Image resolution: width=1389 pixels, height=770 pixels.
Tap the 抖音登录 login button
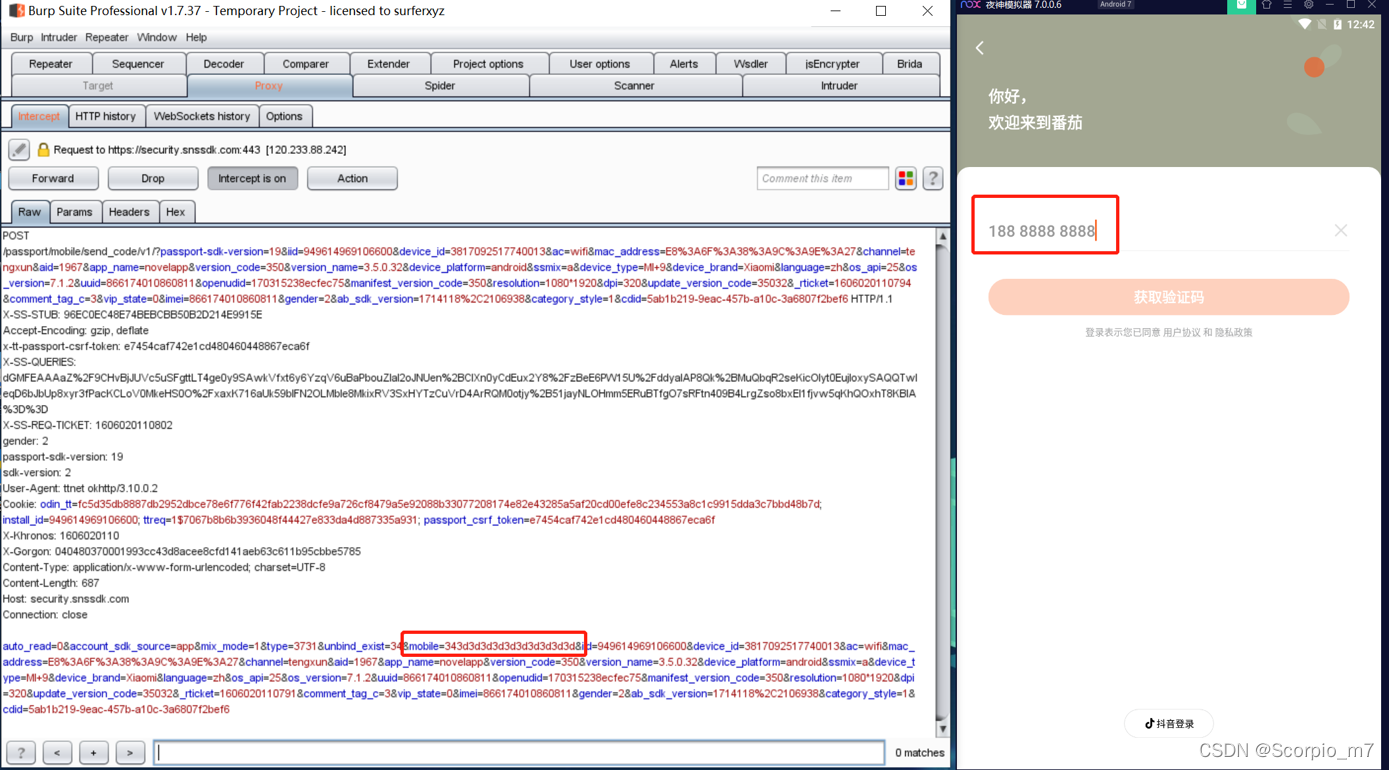tap(1169, 723)
